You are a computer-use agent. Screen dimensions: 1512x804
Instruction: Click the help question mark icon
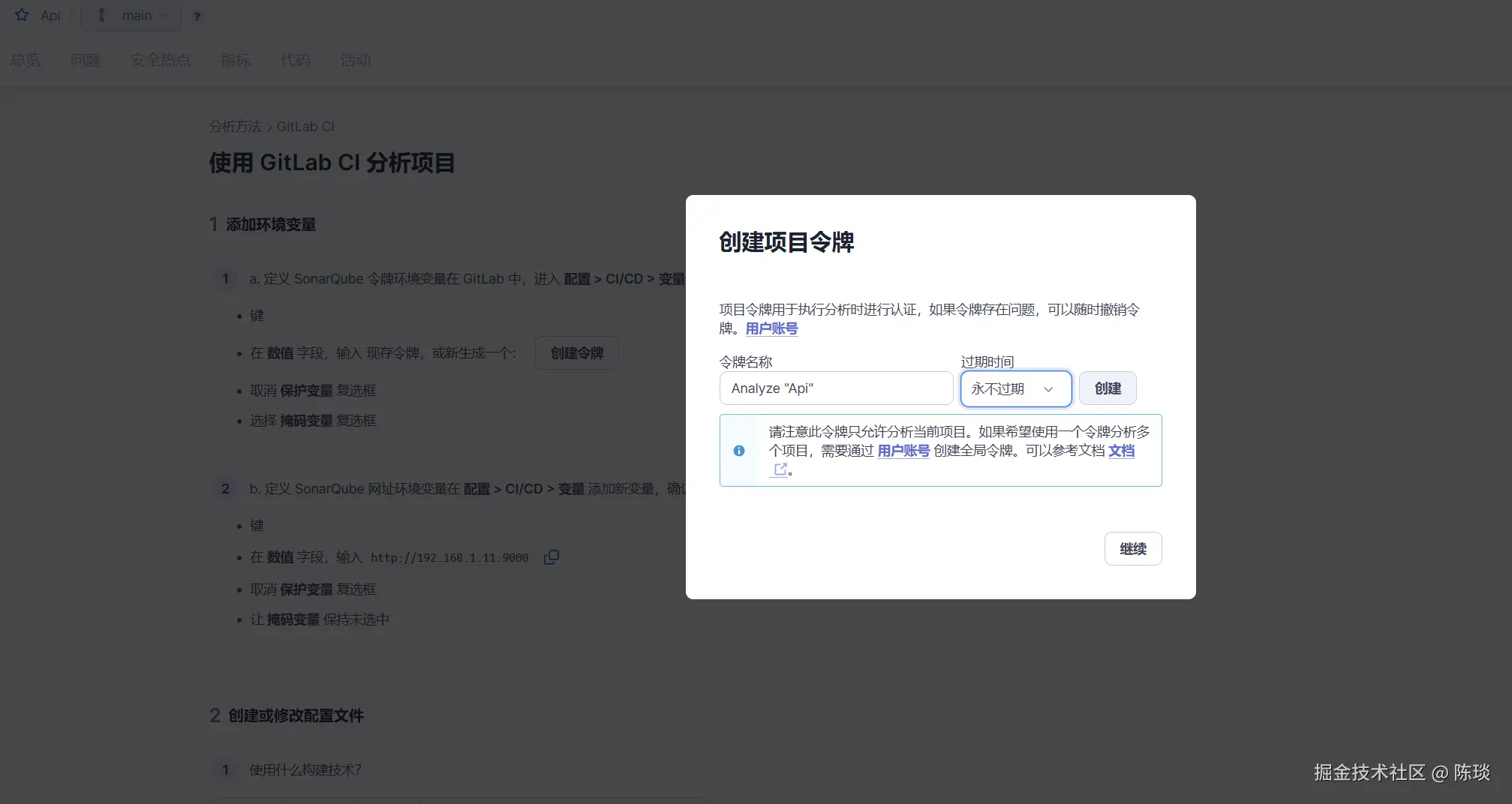point(197,16)
